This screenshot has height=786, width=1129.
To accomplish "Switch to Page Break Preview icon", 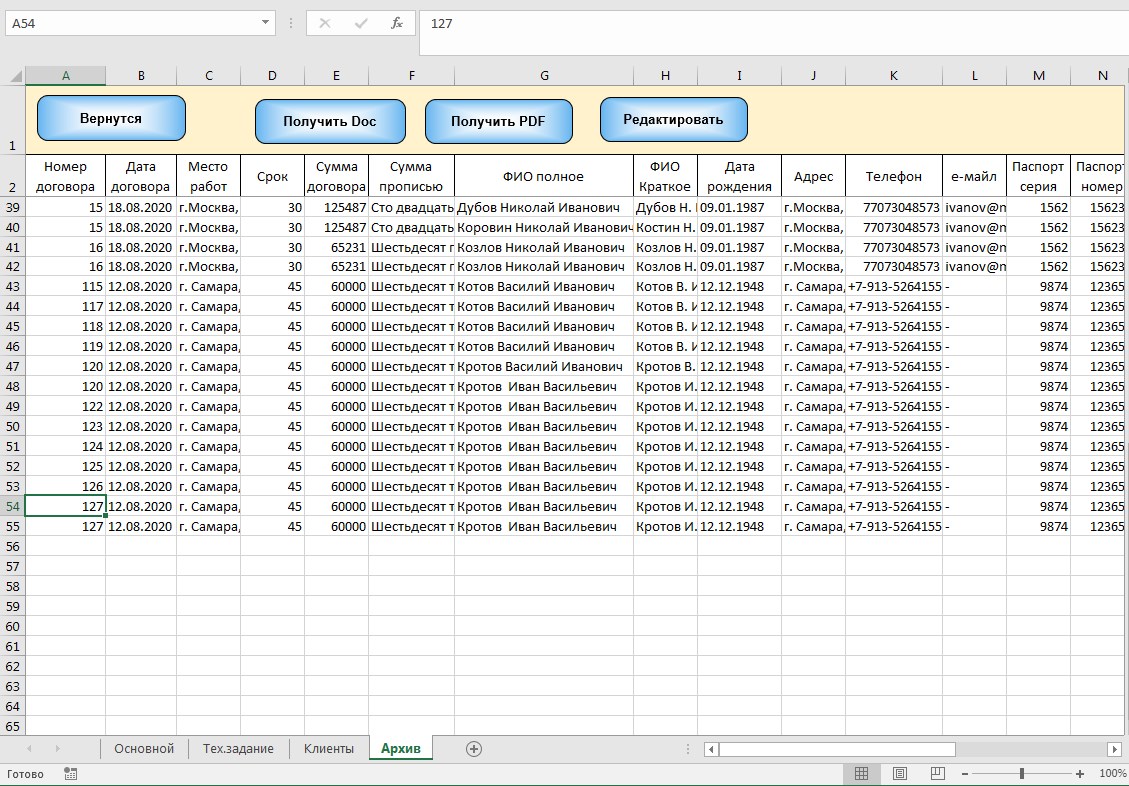I will point(937,774).
